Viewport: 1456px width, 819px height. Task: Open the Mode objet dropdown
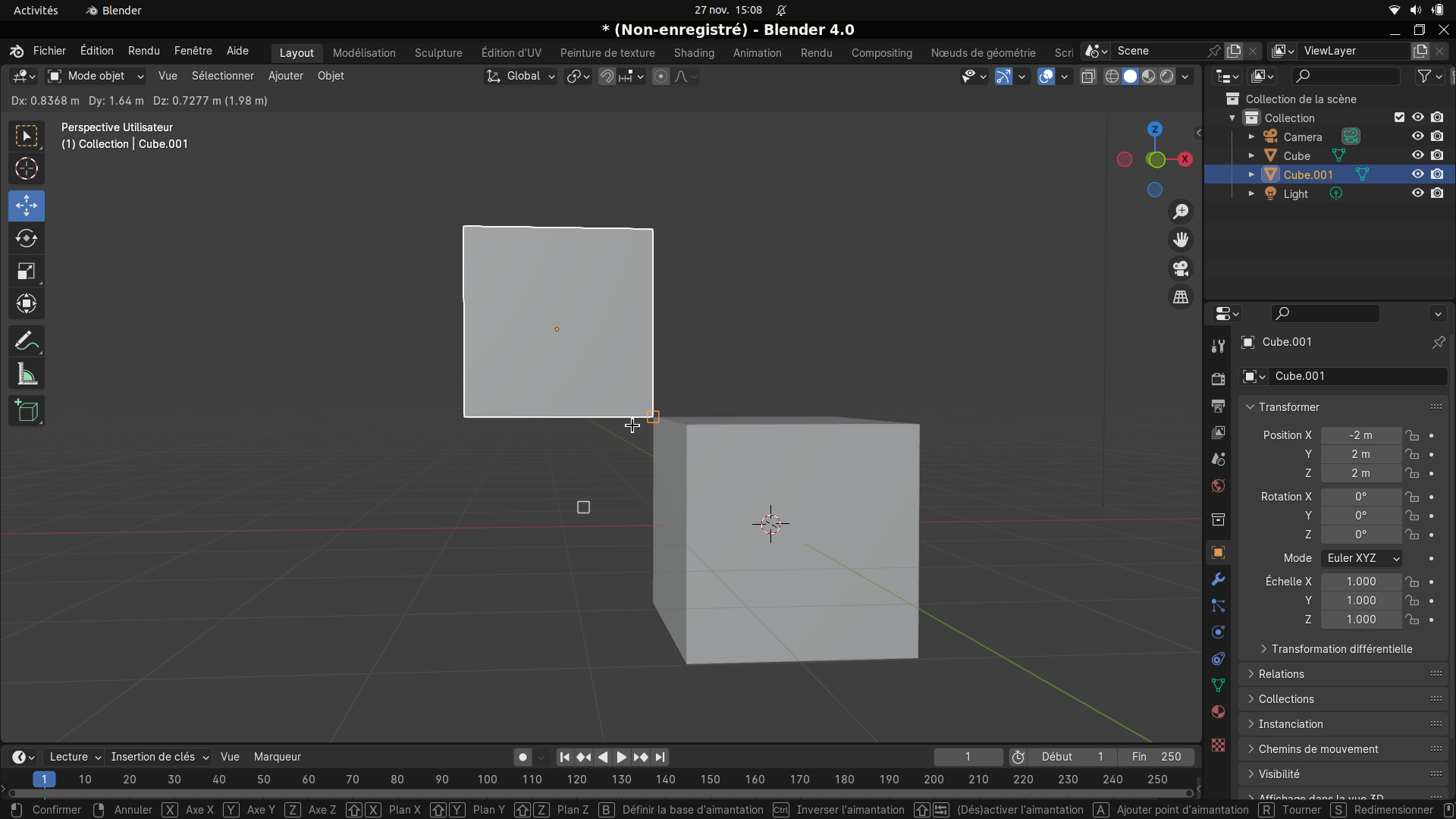click(96, 76)
